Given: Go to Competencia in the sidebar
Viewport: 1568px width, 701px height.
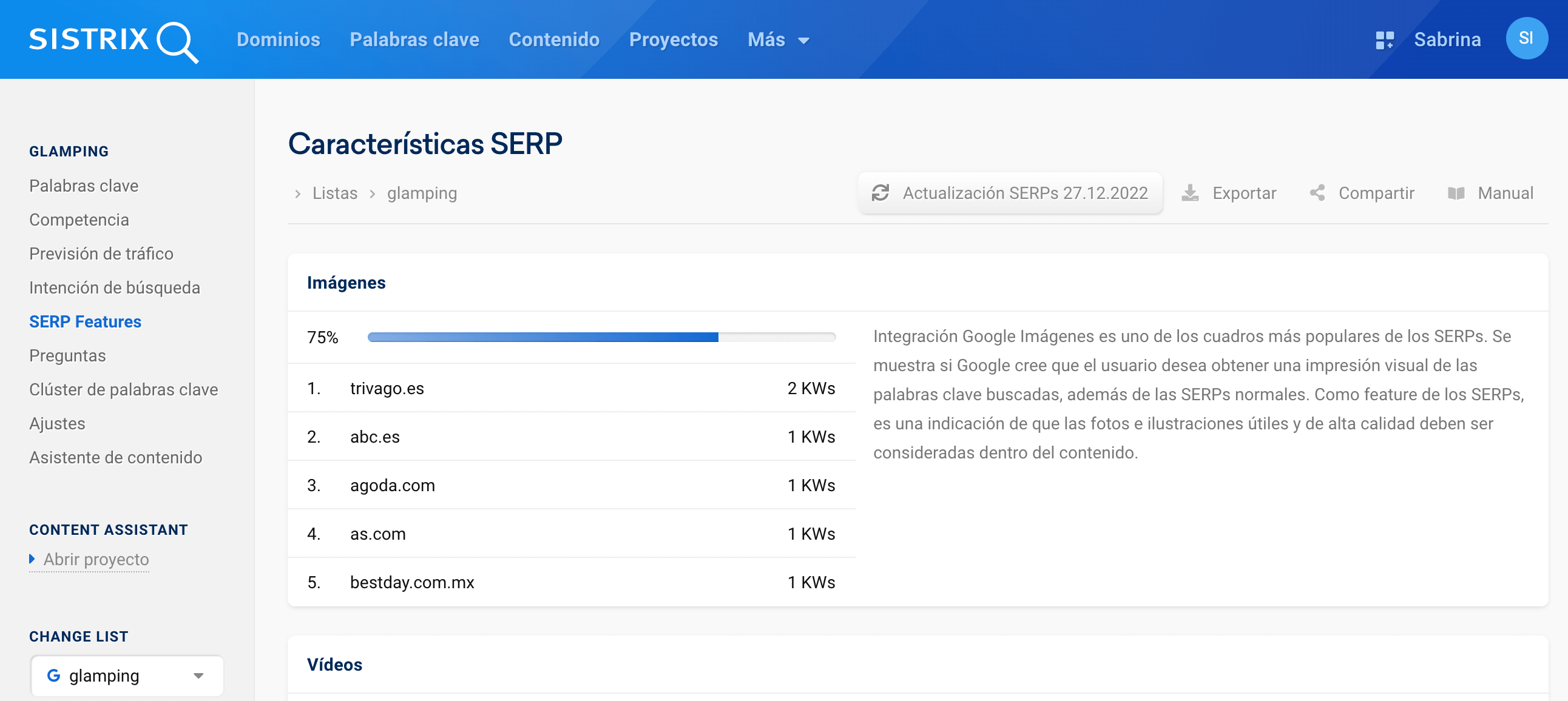Looking at the screenshot, I should coord(79,220).
